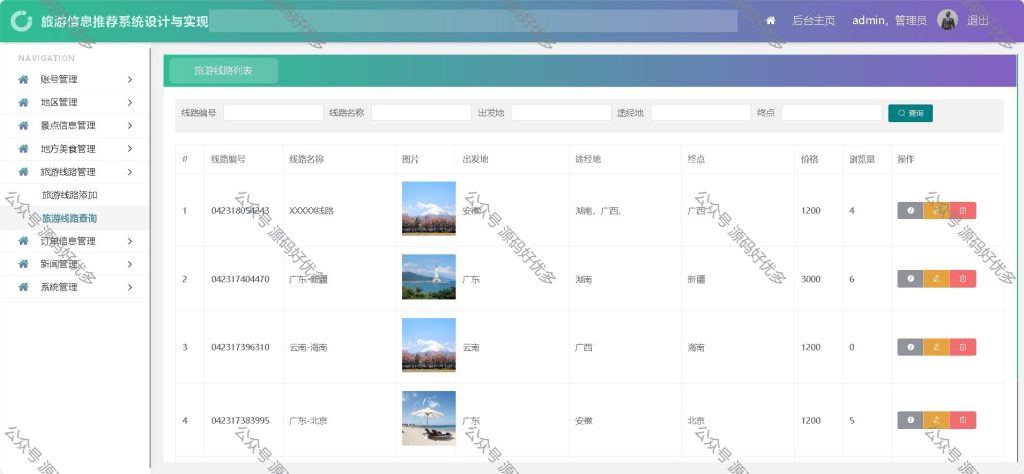Click the 湖南, 广西, waypoint cell
The height and width of the screenshot is (474, 1024).
(x=598, y=211)
